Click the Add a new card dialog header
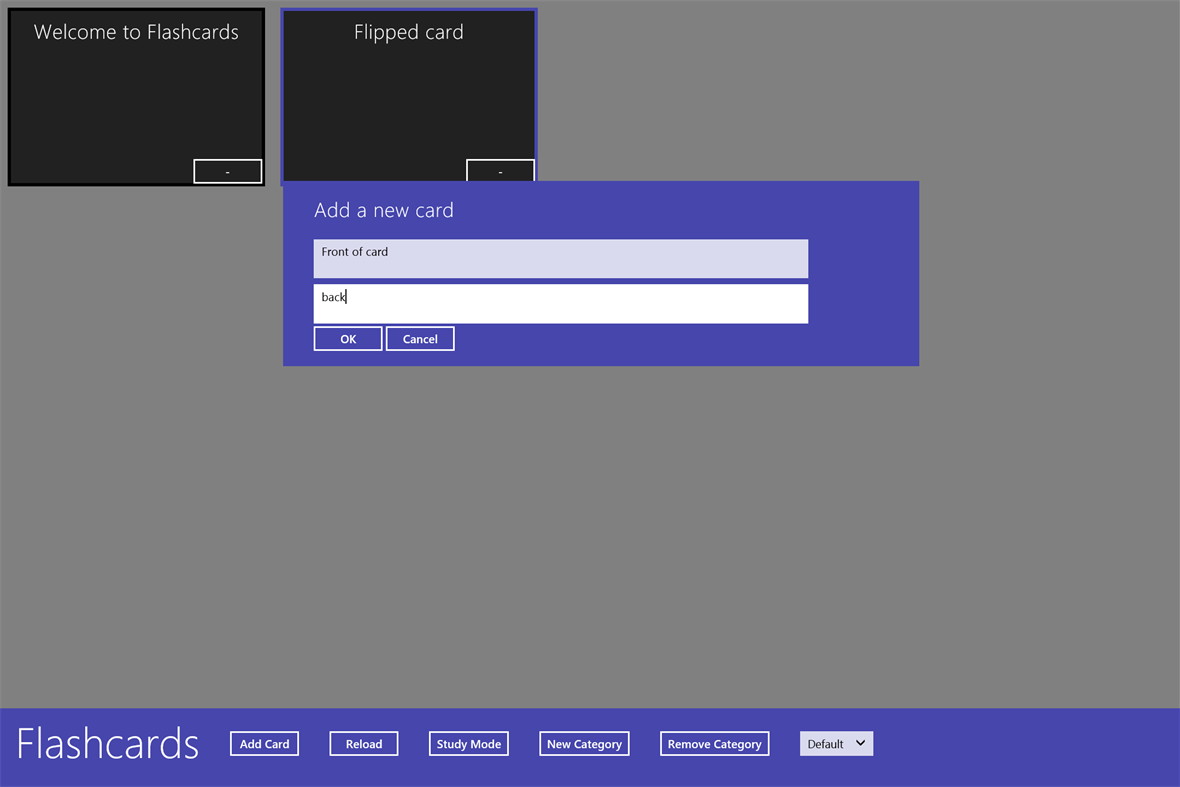The width and height of the screenshot is (1180, 787). (383, 210)
